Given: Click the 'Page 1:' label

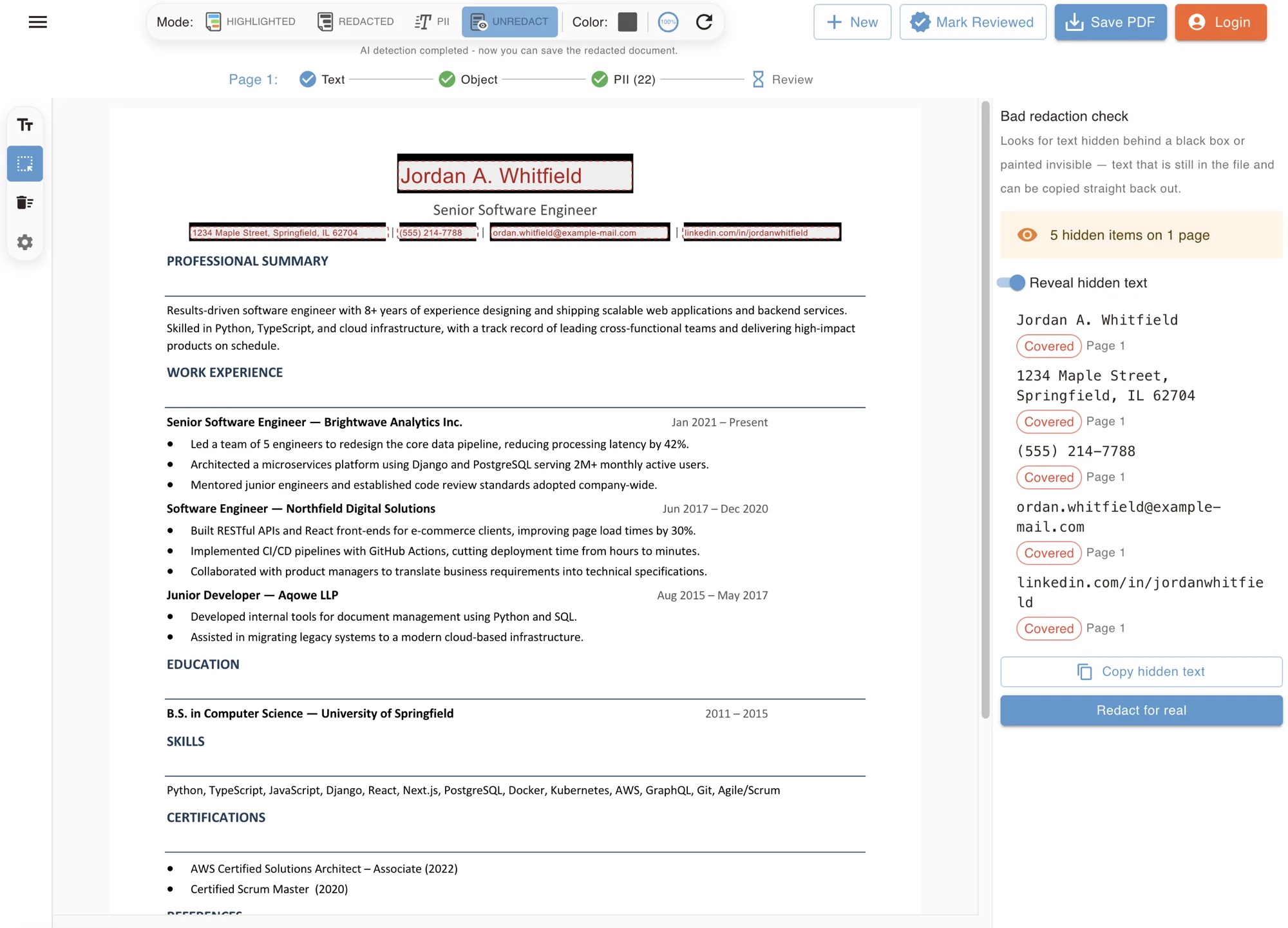Looking at the screenshot, I should pos(253,79).
